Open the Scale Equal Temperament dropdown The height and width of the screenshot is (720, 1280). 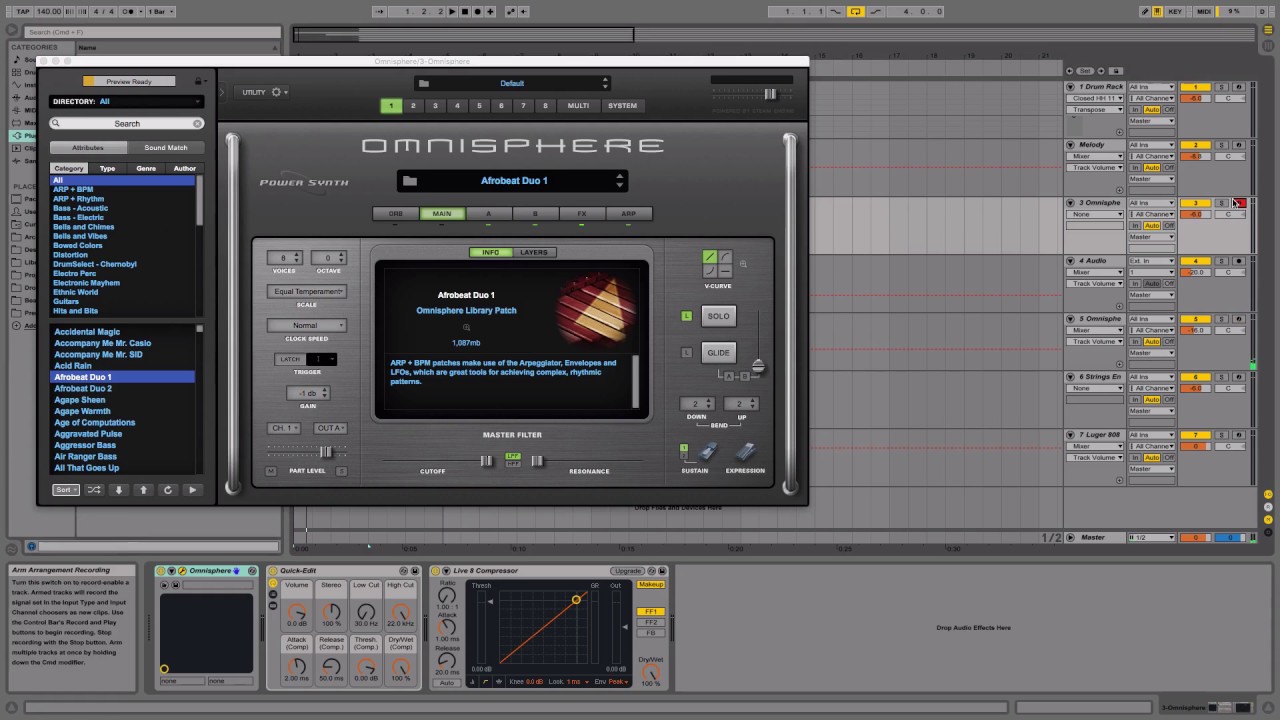pos(306,291)
